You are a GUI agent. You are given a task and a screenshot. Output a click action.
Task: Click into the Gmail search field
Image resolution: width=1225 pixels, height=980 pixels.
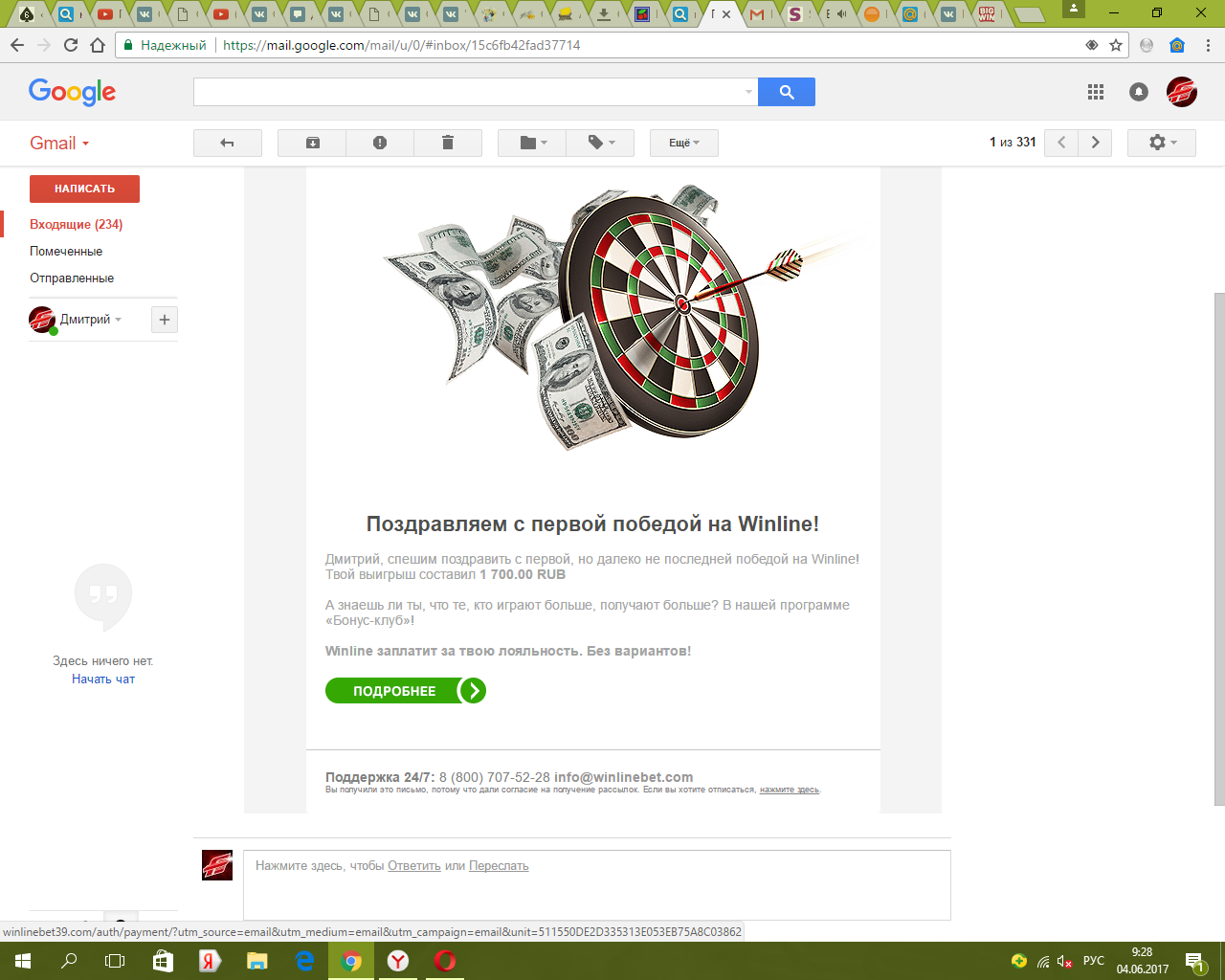[467, 92]
